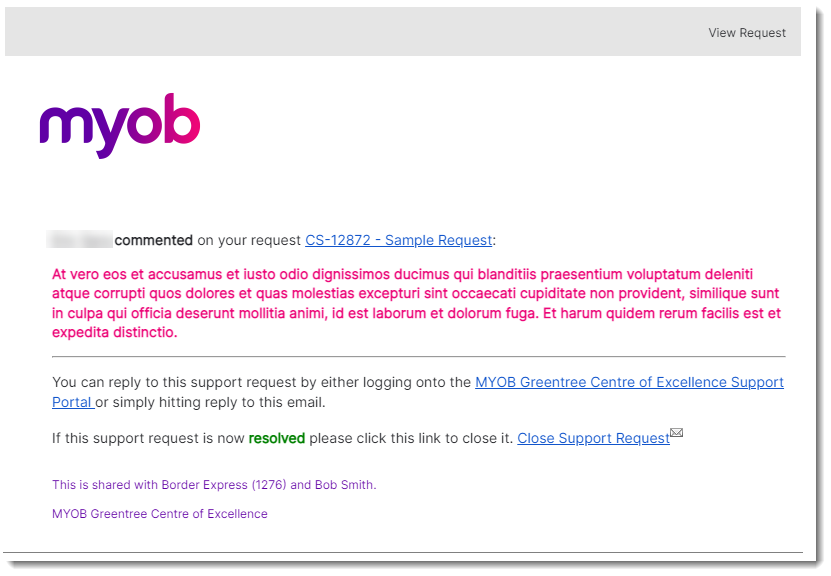Screen dimensions: 831x576
Task: Click the blurred commenter name
Action: 79,240
